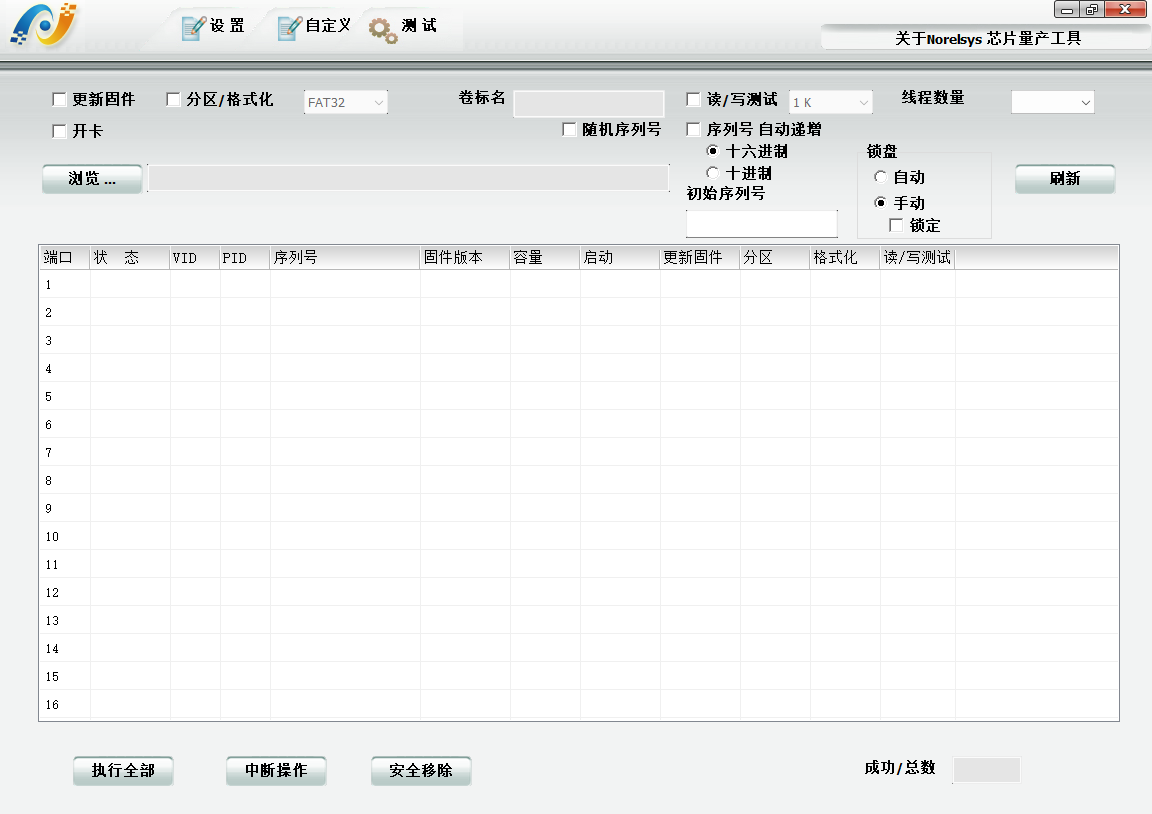
Task: Click the 容量 column header
Action: coord(545,257)
